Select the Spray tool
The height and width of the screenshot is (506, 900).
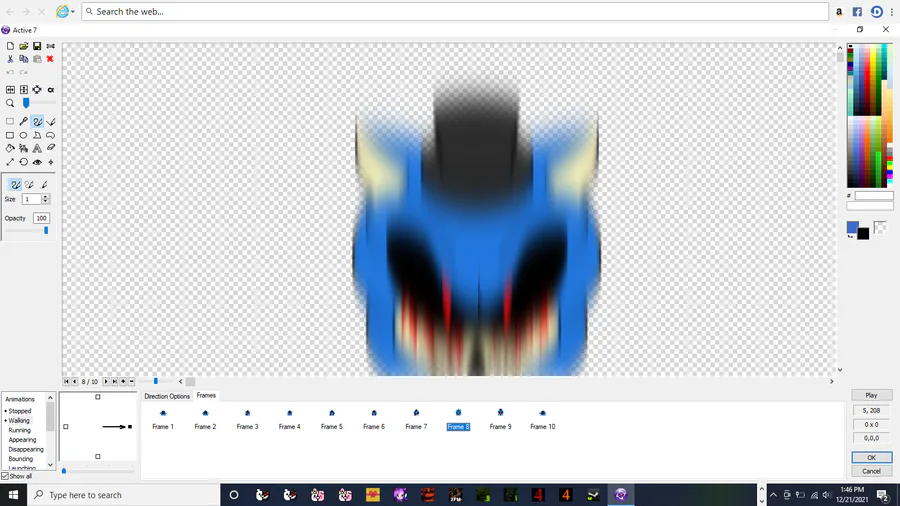[x=24, y=148]
